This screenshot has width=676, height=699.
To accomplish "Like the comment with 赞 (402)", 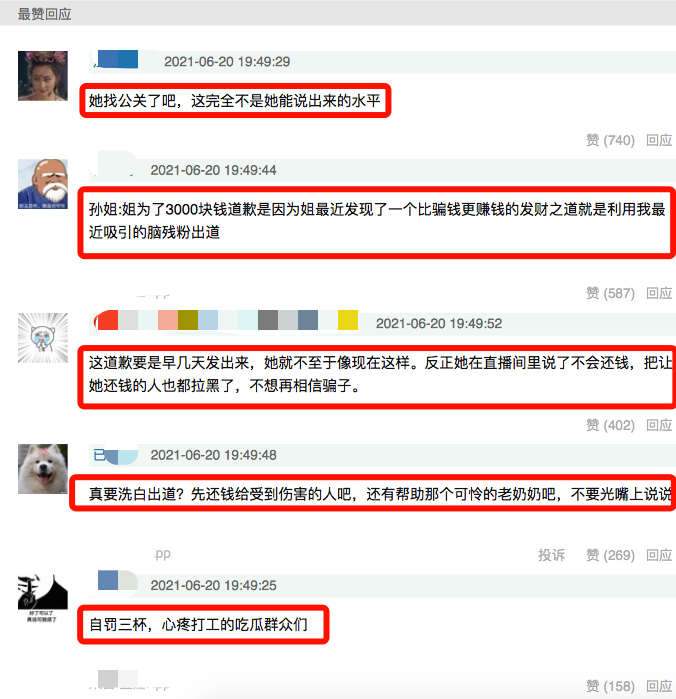I will pos(610,425).
